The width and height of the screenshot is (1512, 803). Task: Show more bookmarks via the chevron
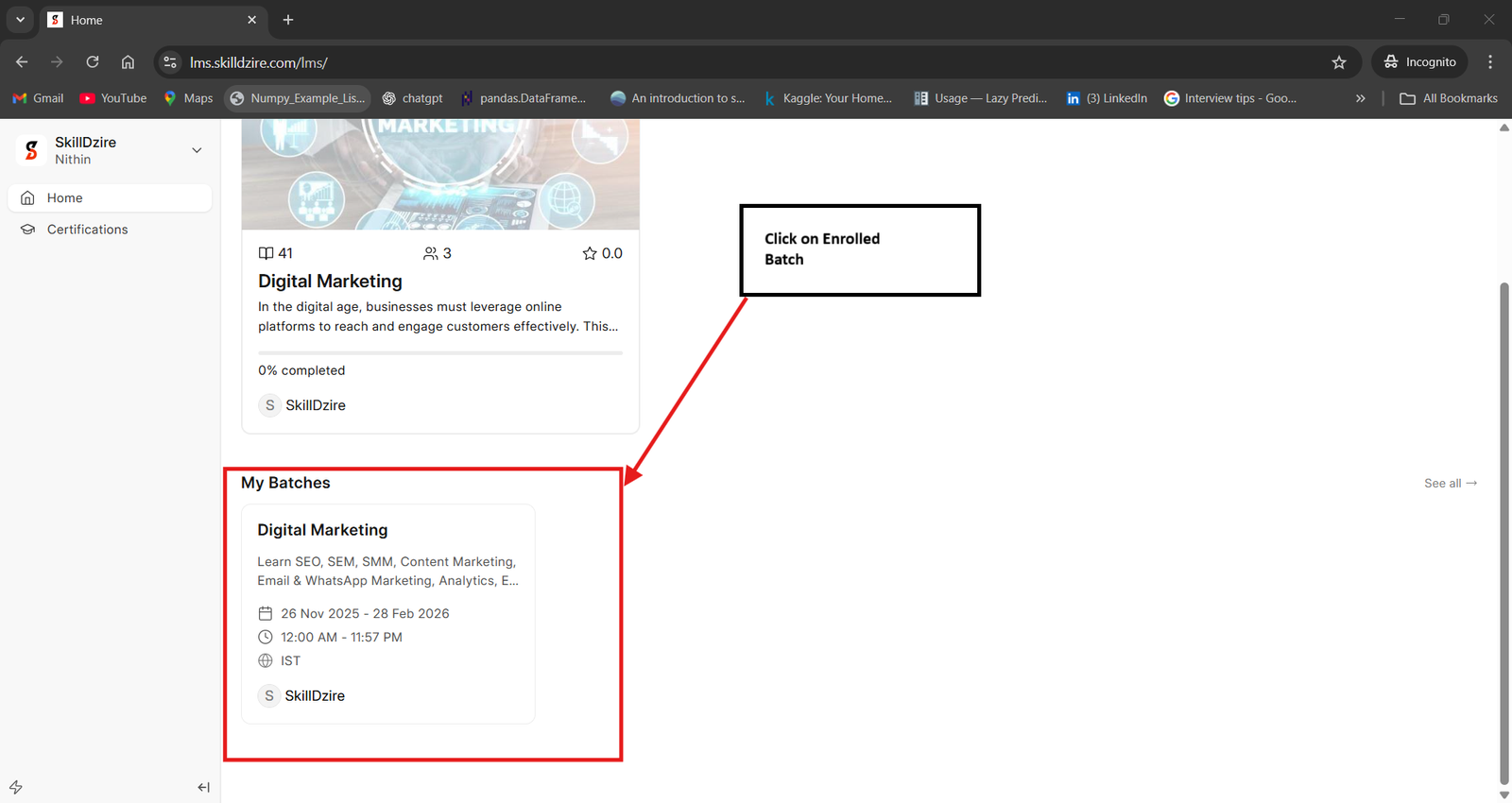(x=1360, y=98)
